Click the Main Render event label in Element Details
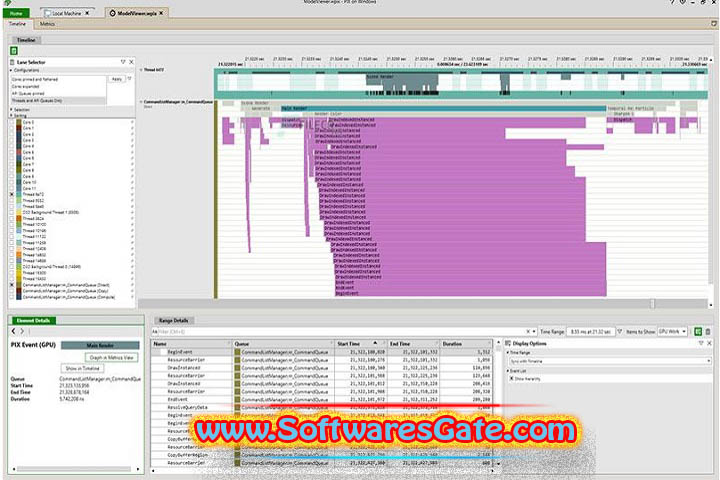 pos(100,345)
